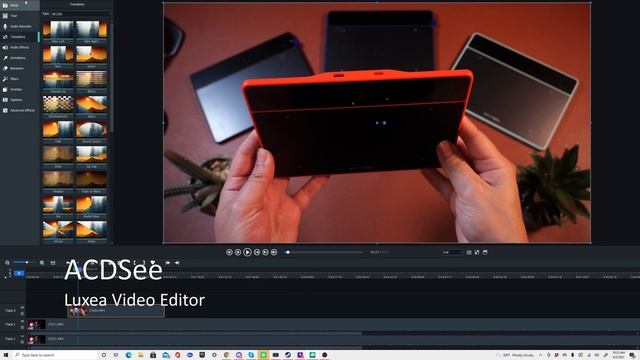640x360 pixels.
Task: Toggle visibility eye on Track 2
Action: 22,322
